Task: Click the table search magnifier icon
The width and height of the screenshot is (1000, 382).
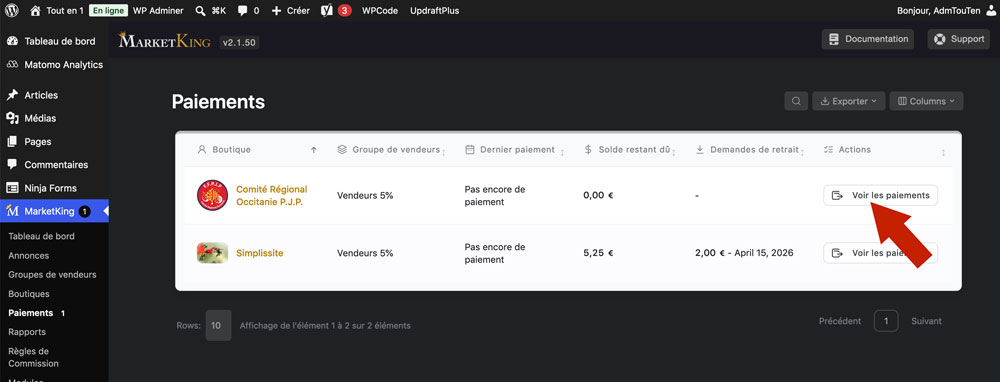Action: 796,101
